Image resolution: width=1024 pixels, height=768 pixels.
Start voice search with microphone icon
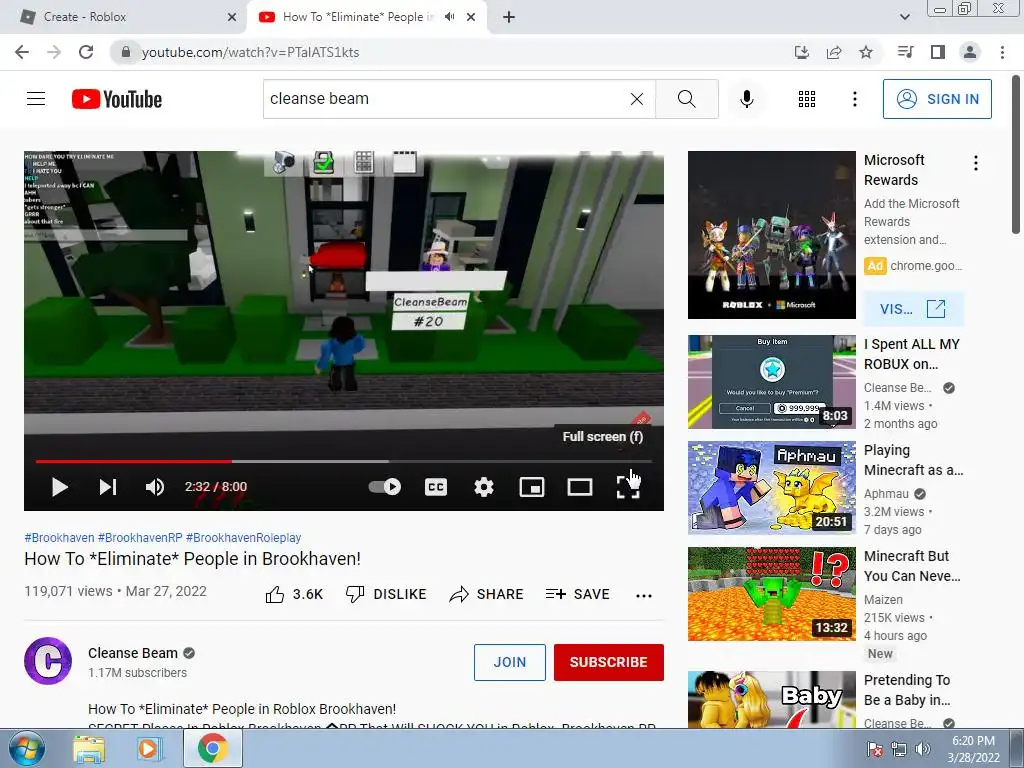[x=746, y=99]
